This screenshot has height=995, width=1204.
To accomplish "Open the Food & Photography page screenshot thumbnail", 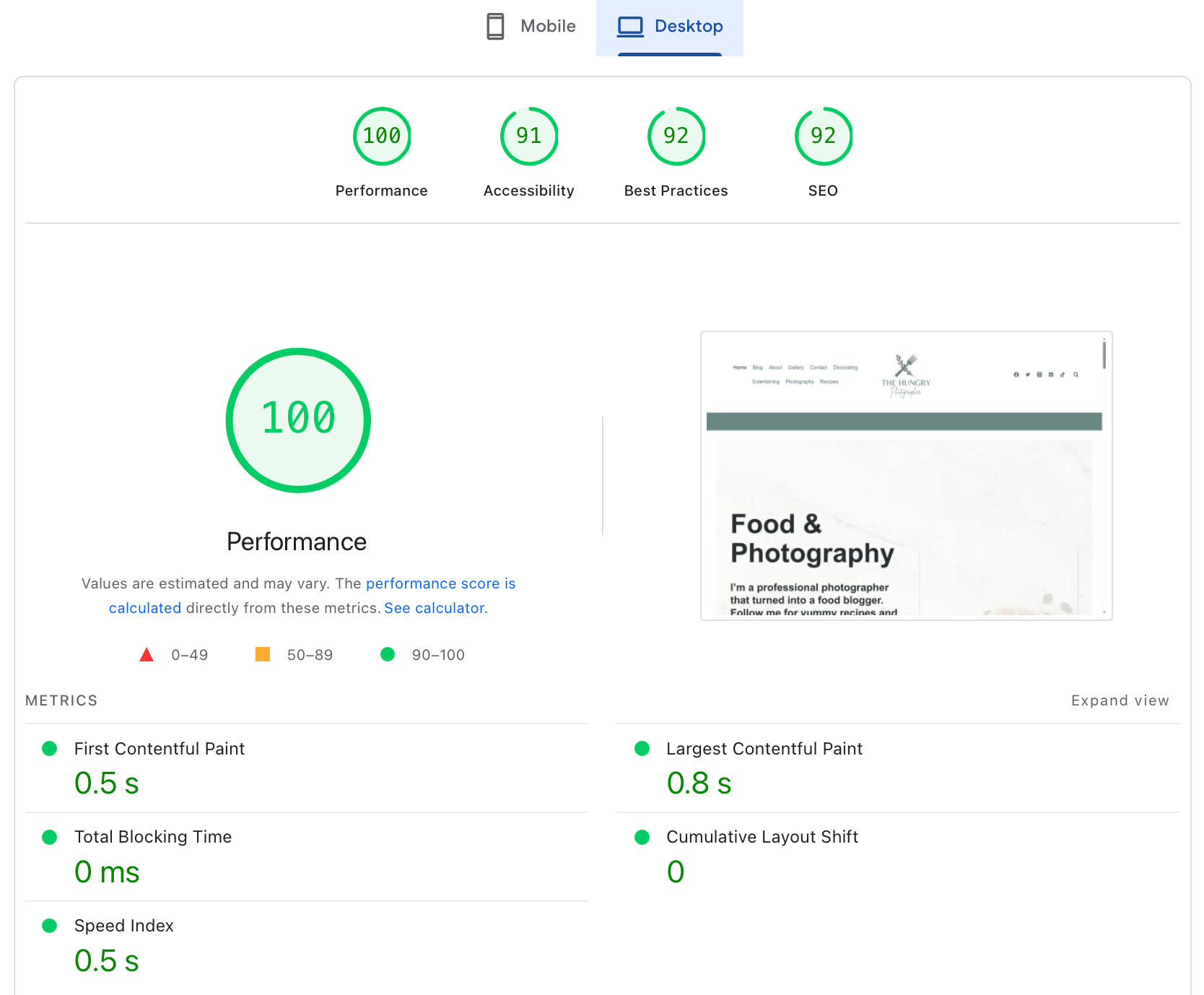I will click(906, 476).
